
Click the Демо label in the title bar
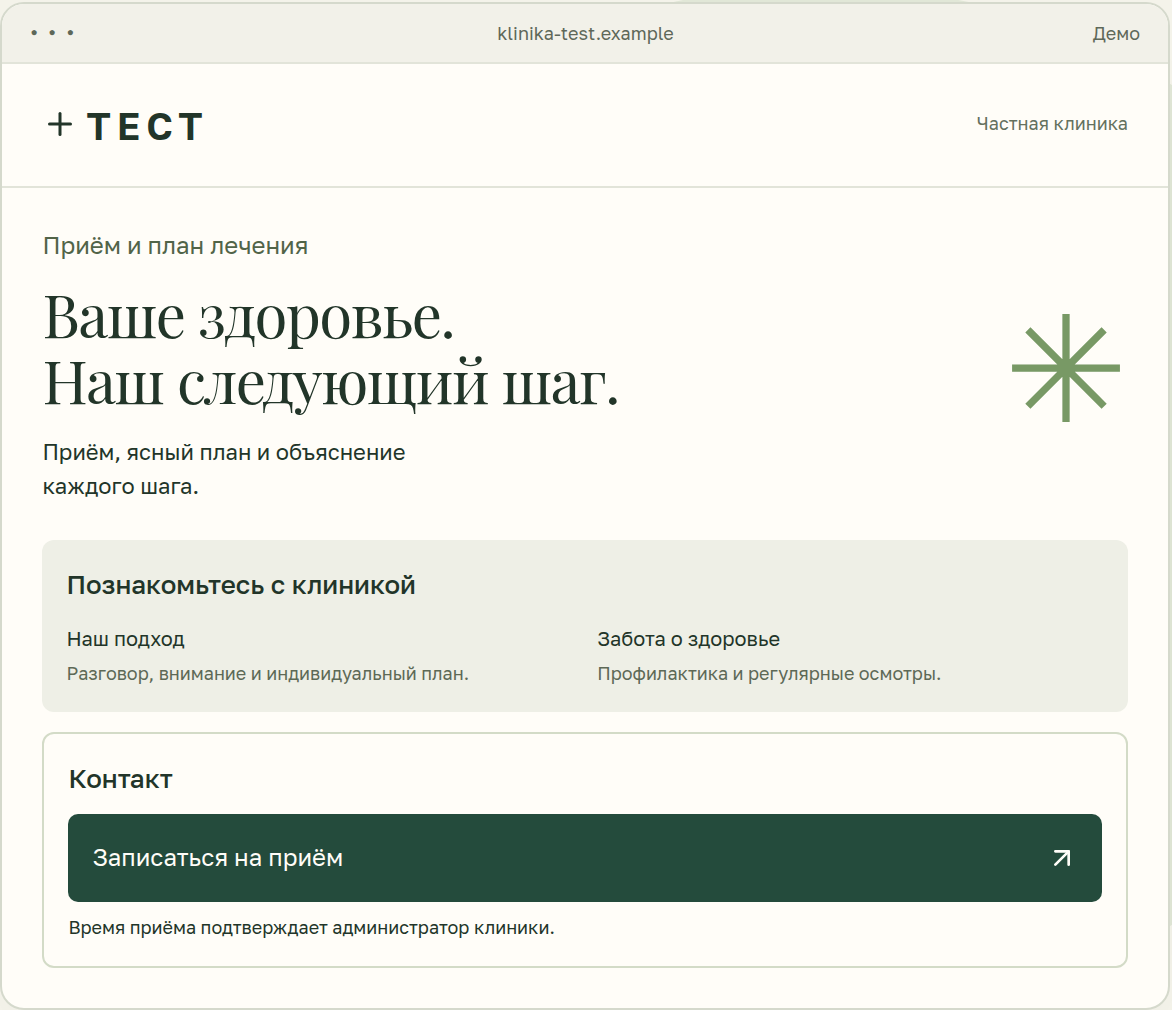1116,34
